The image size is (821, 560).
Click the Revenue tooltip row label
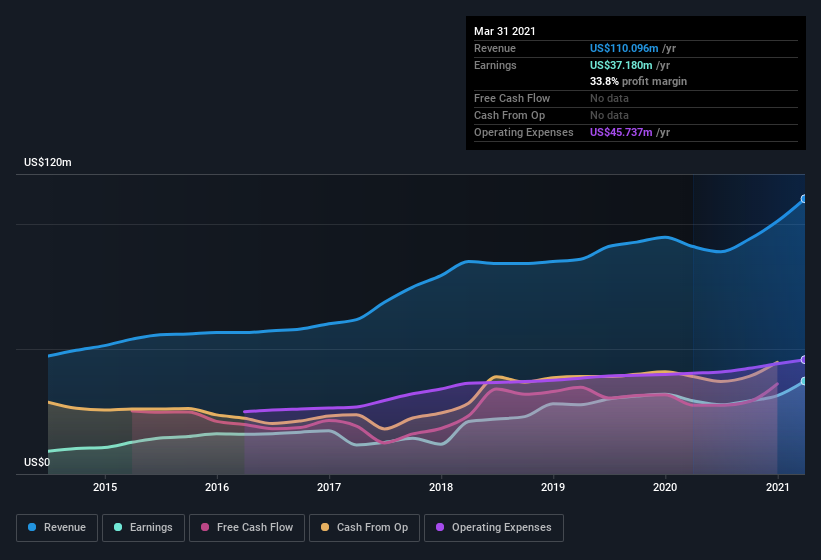[495, 48]
